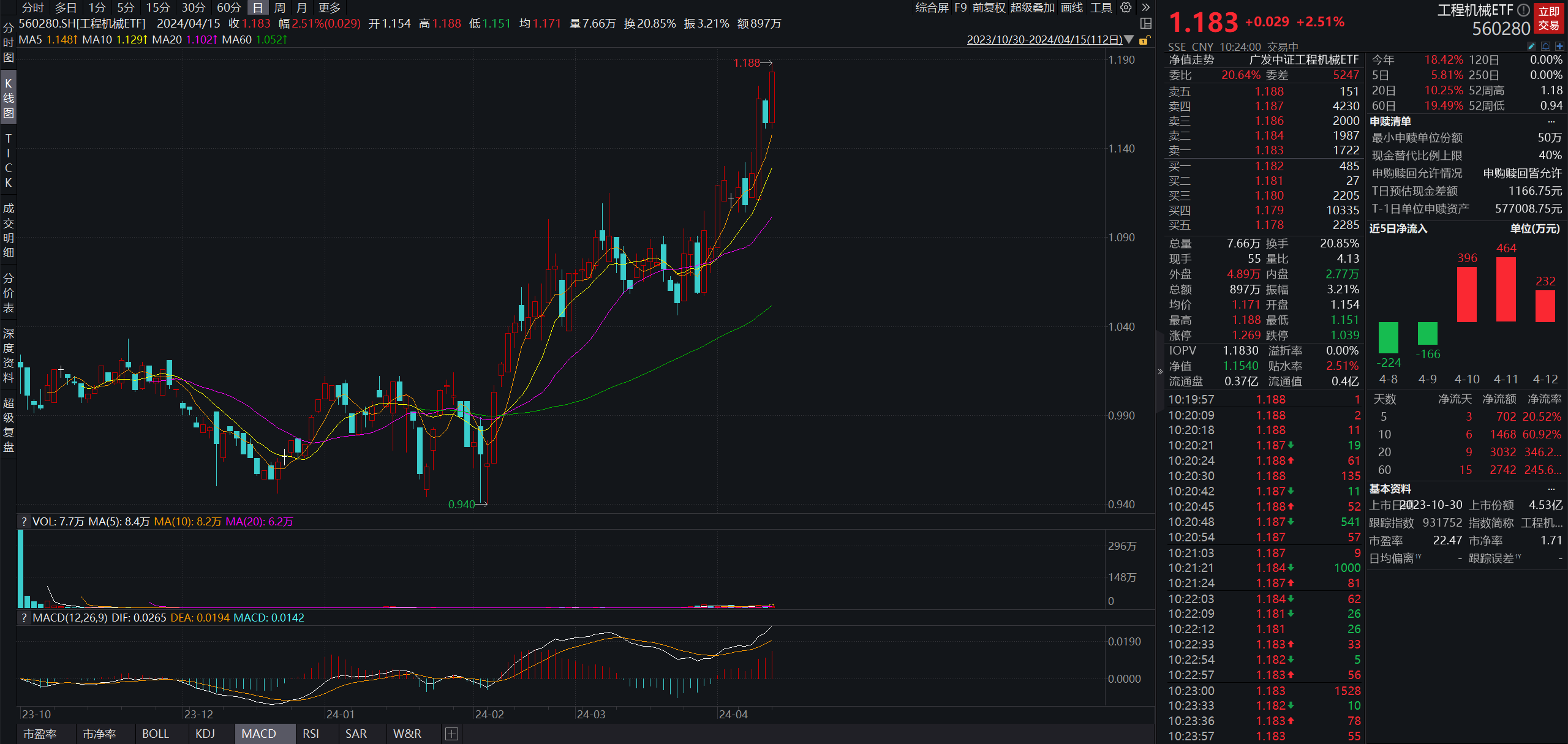The image size is (1568, 744).
Task: Click the question mark icon next to MACD
Action: [24, 617]
